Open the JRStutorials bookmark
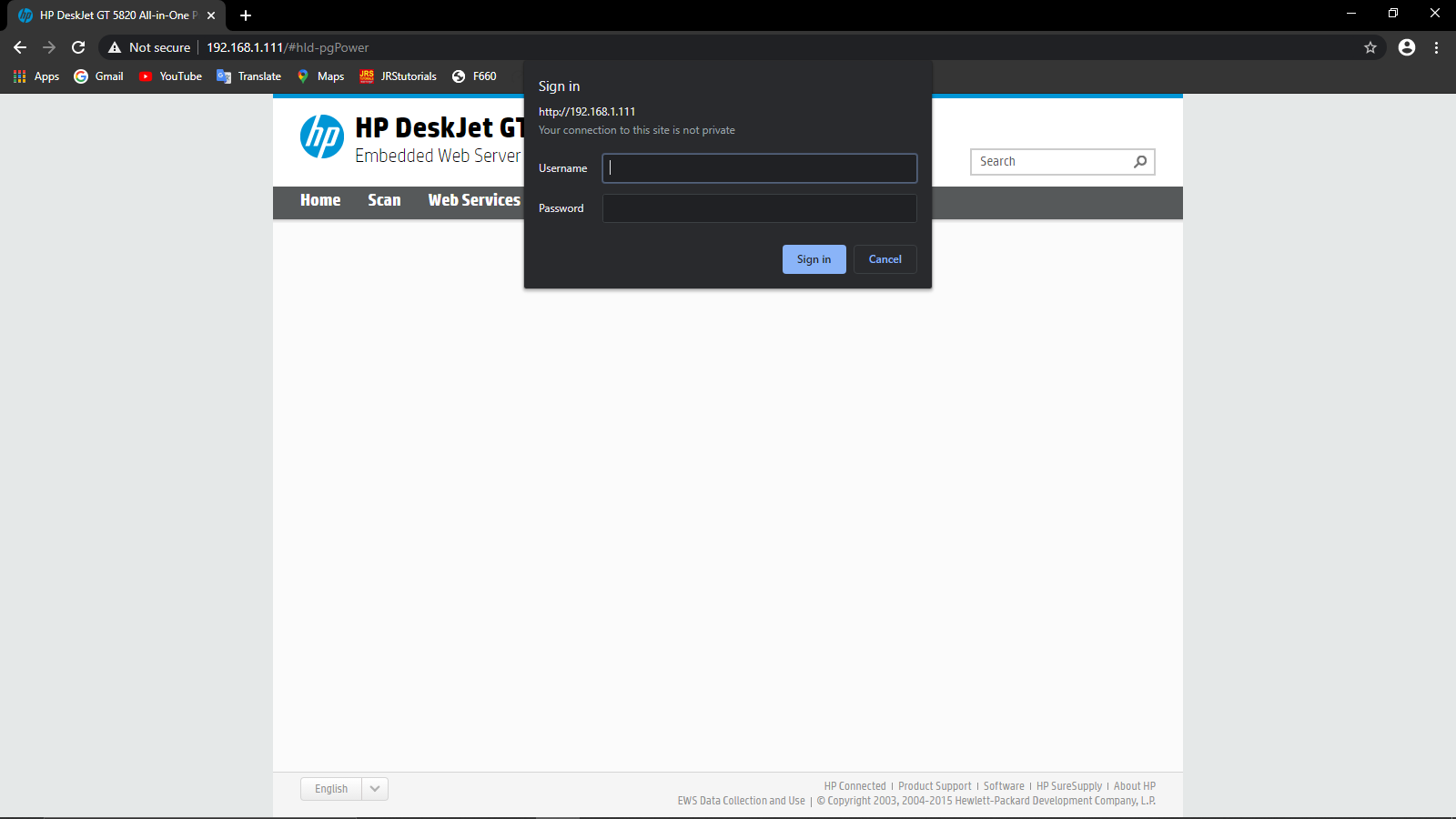Screen dimensions: 1456x819 click(x=398, y=76)
